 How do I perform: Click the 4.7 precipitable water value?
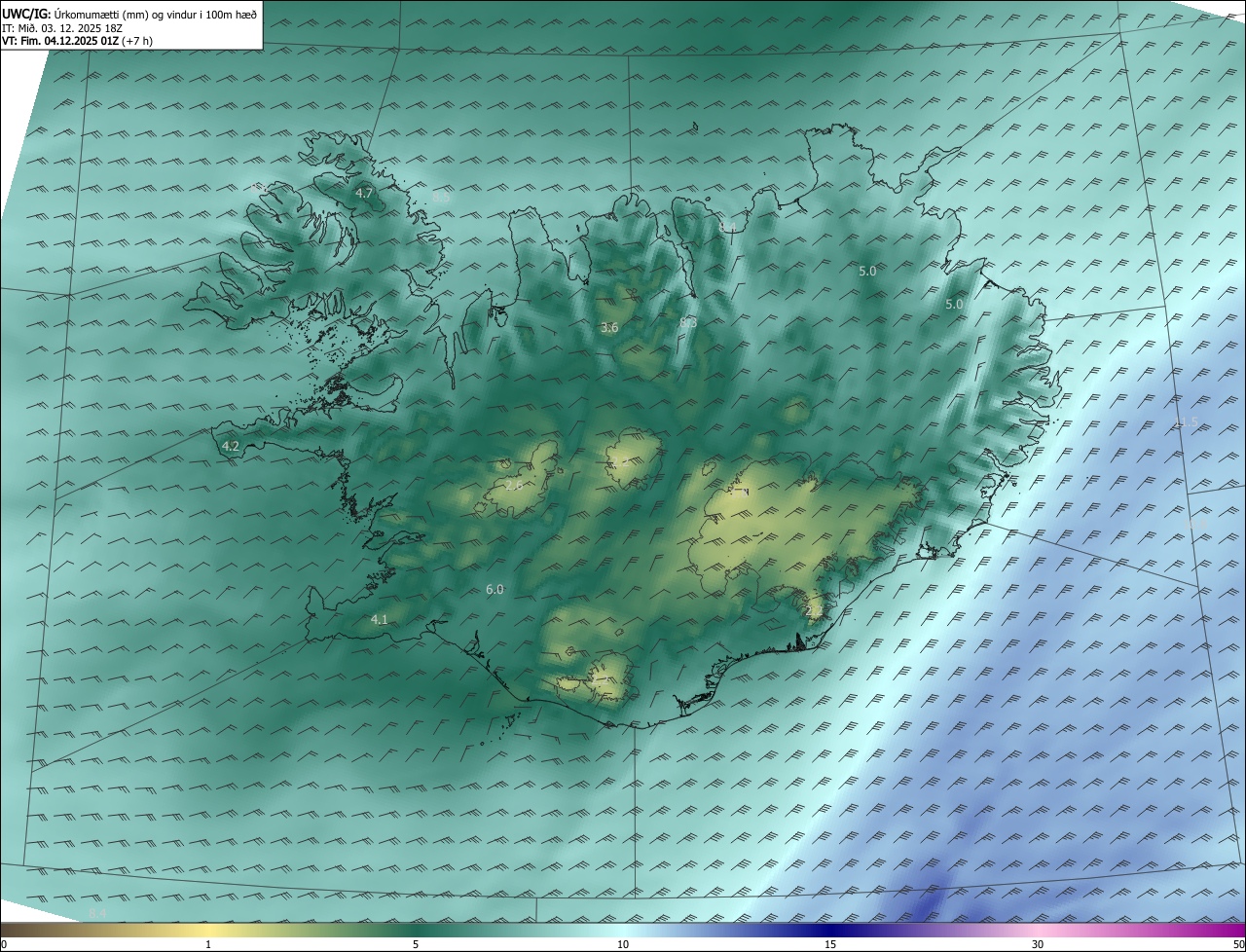(x=364, y=194)
